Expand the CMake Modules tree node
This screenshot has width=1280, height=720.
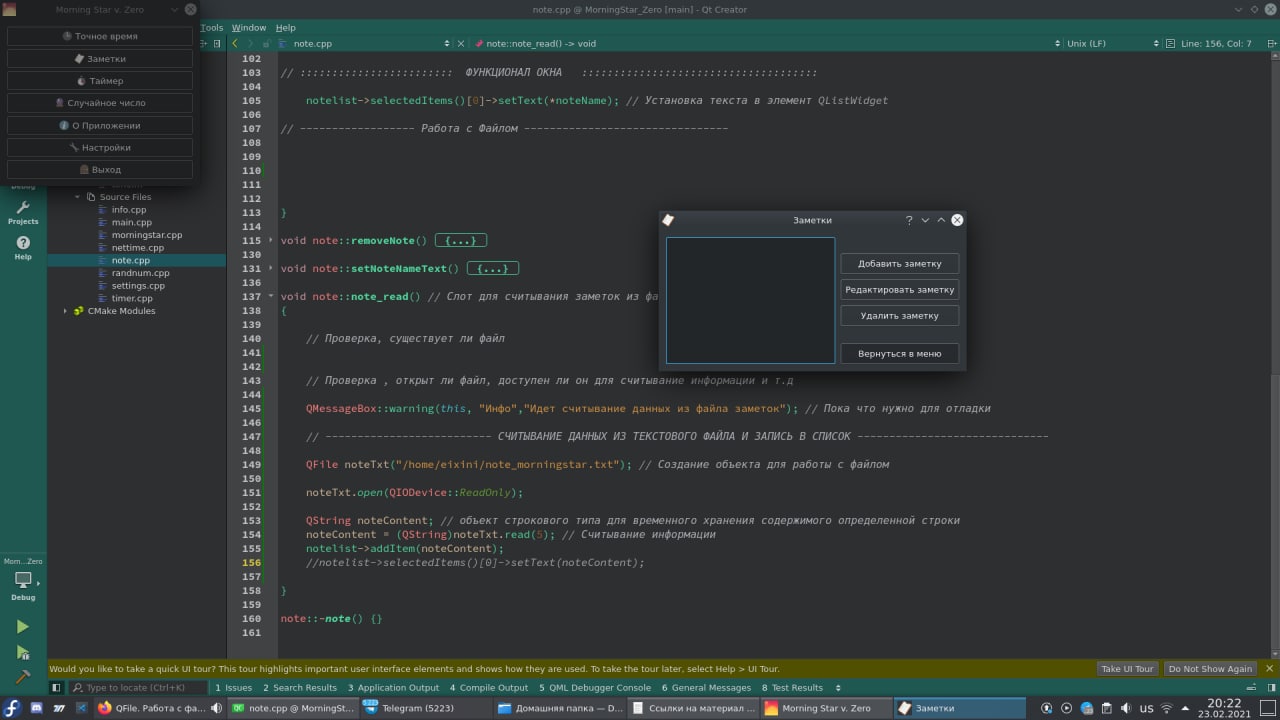click(x=66, y=311)
